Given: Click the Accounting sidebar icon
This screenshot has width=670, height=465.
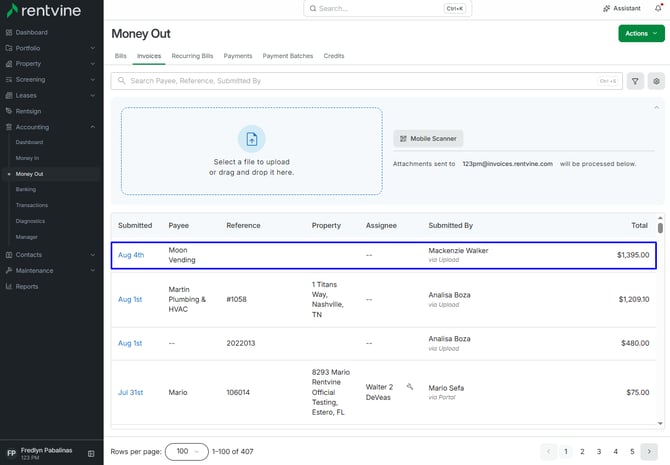Looking at the screenshot, I should (9, 127).
